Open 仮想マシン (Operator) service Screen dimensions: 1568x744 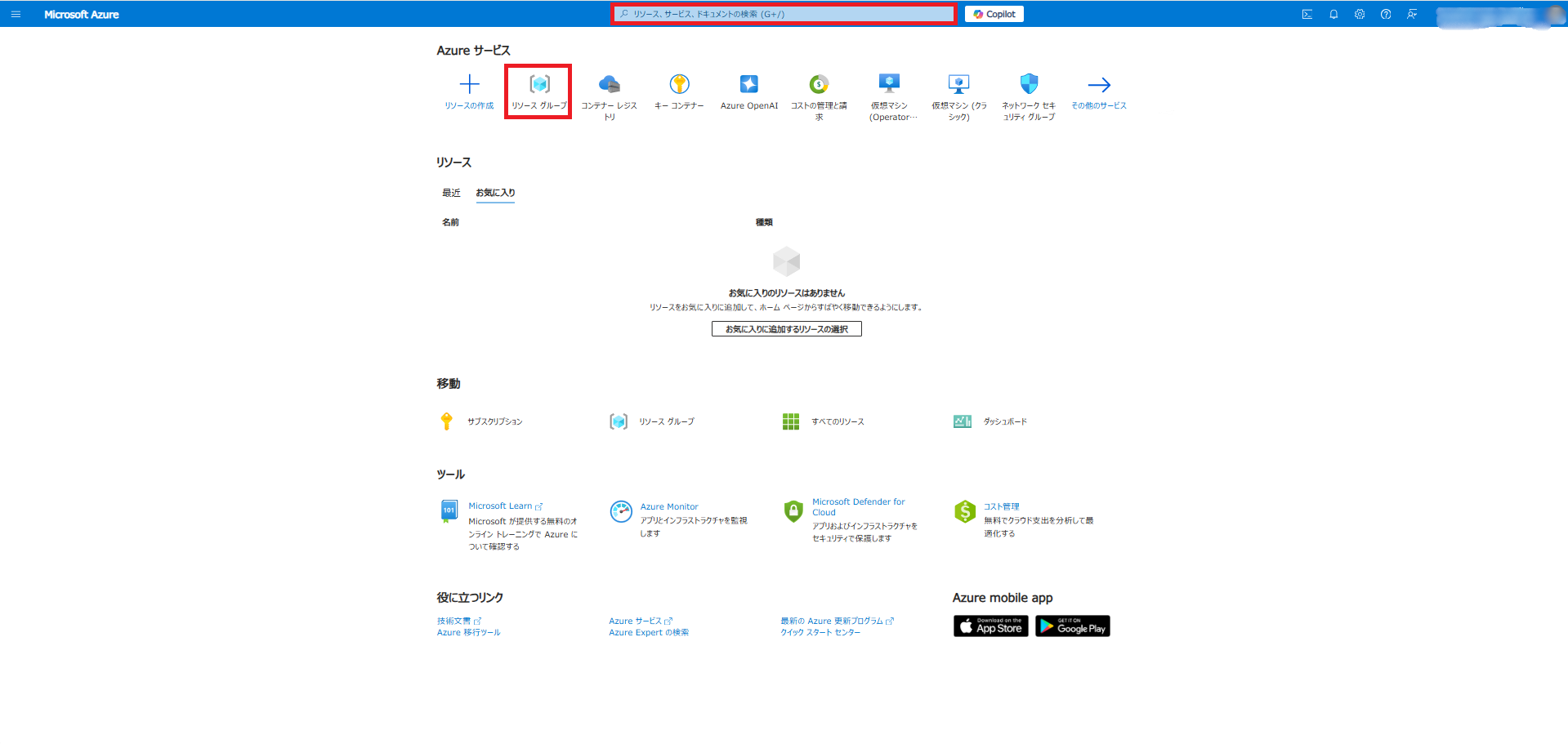pyautogui.click(x=889, y=96)
